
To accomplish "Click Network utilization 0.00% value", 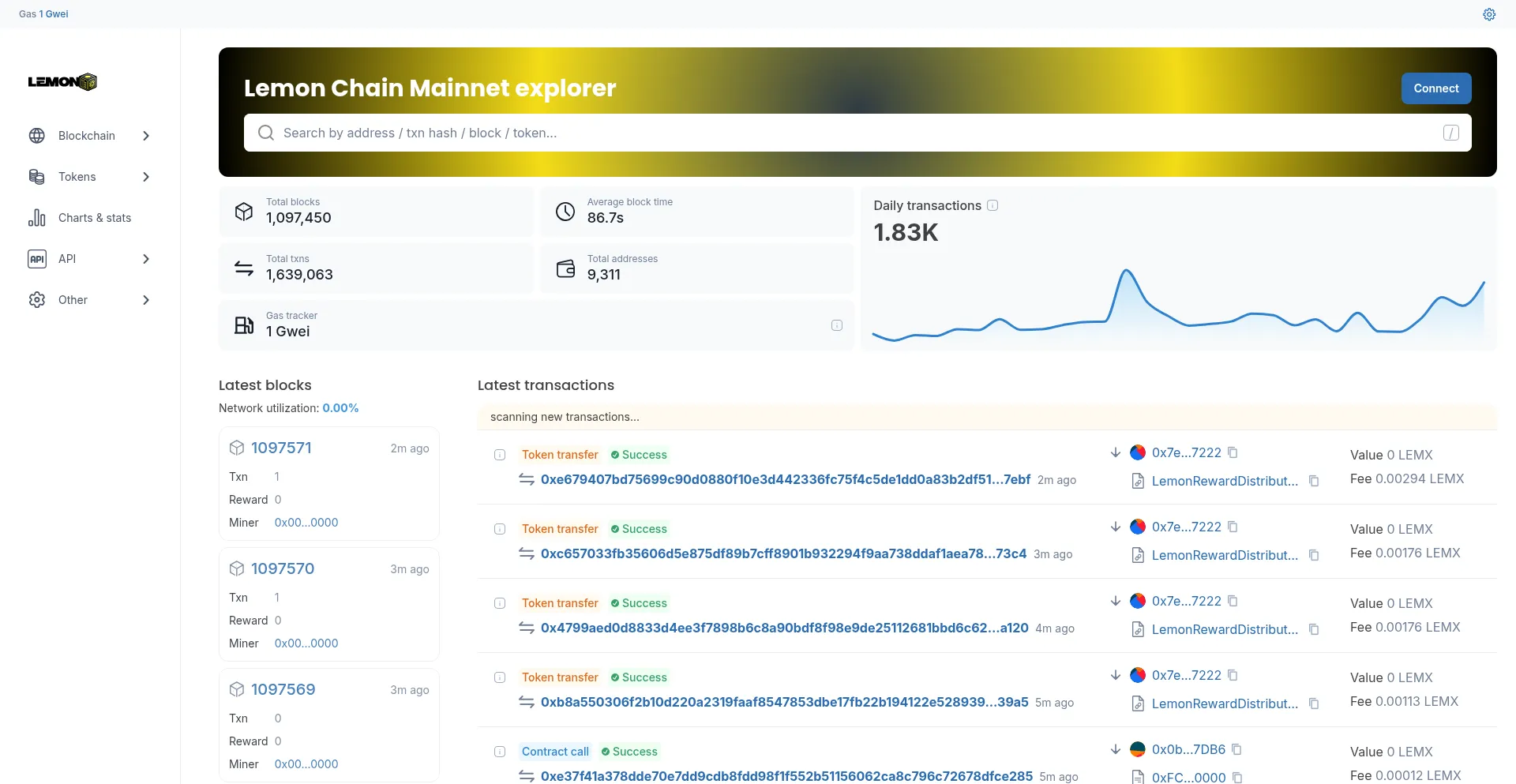I will [x=340, y=408].
